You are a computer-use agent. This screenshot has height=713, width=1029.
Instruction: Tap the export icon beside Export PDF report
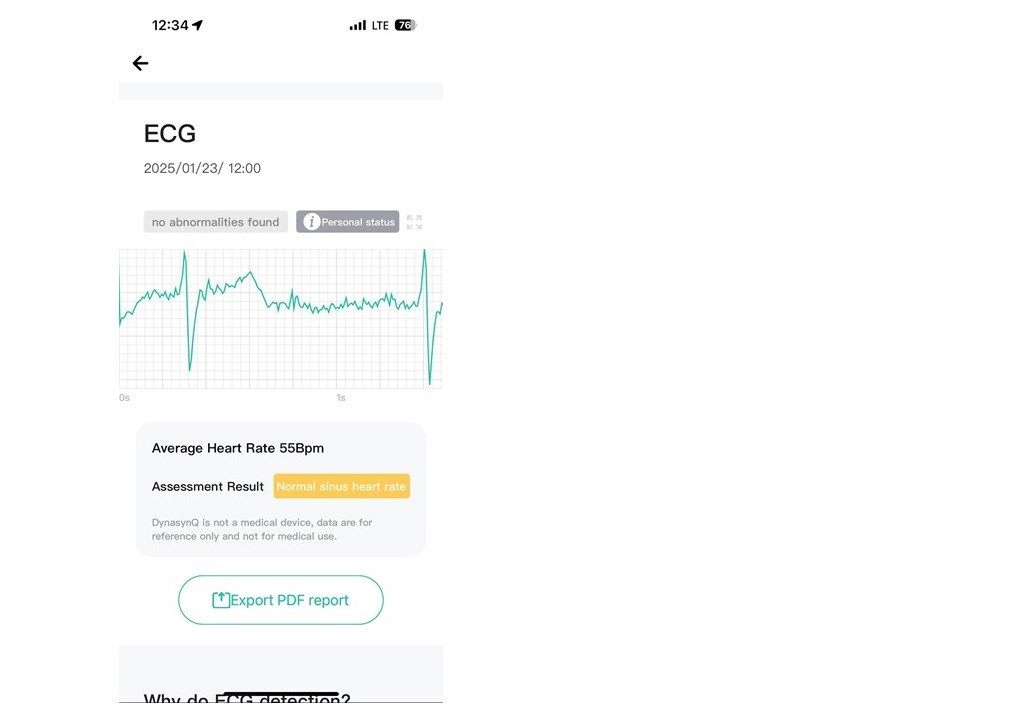pos(221,600)
